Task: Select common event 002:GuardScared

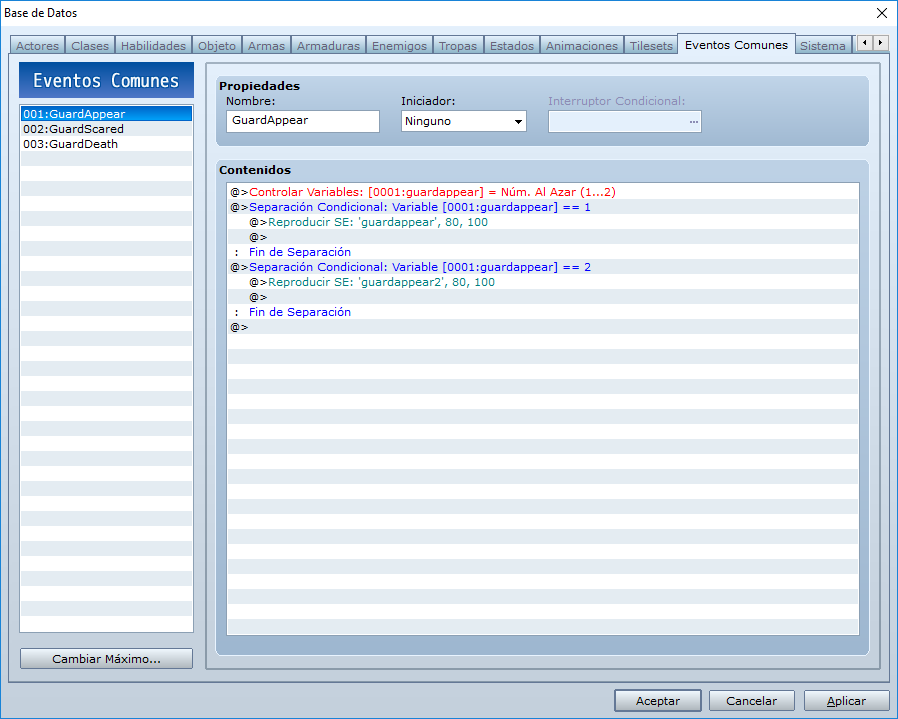Action: coord(107,129)
